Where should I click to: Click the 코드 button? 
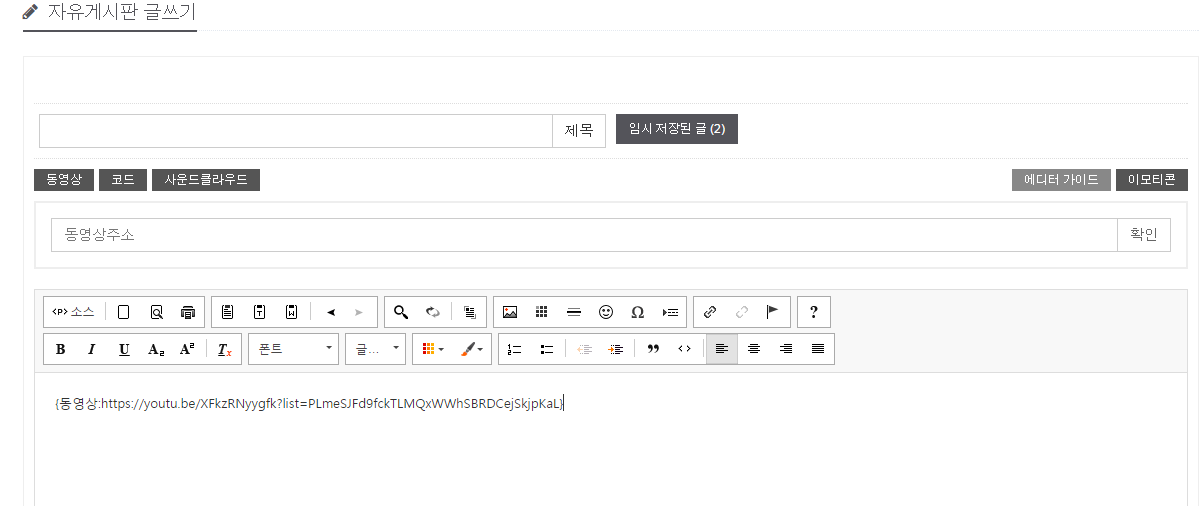(x=123, y=180)
